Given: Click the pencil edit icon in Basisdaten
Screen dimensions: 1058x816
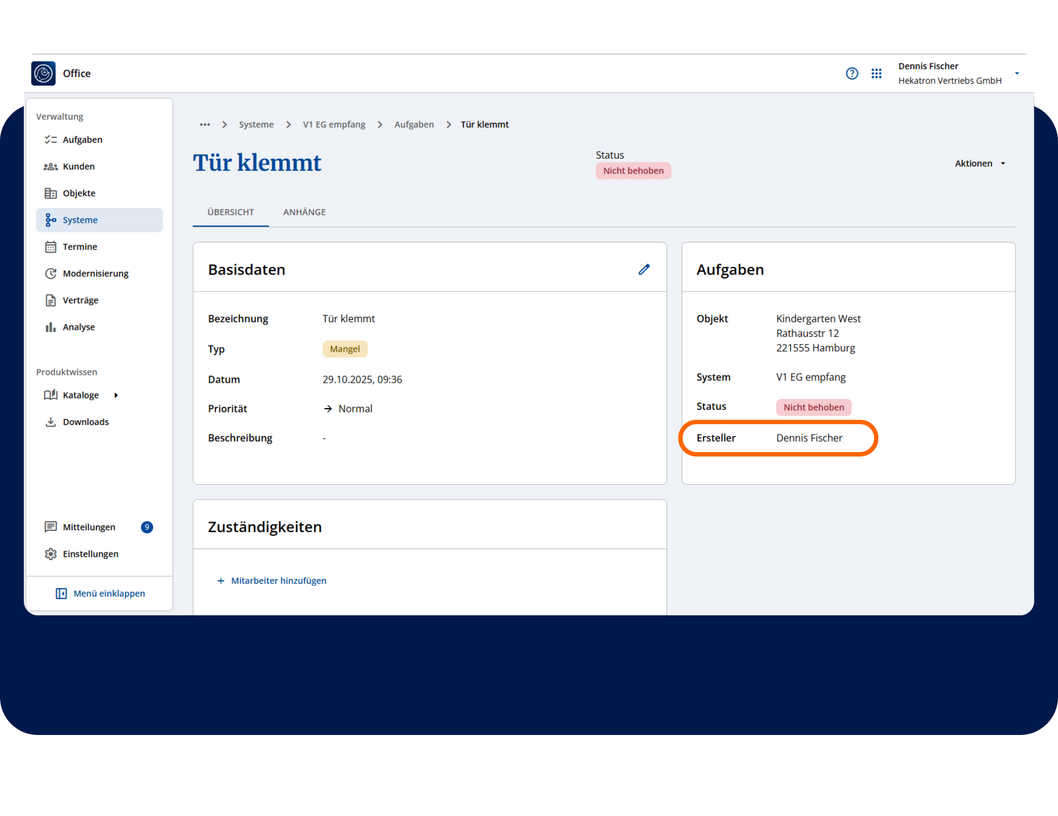Looking at the screenshot, I should 644,269.
